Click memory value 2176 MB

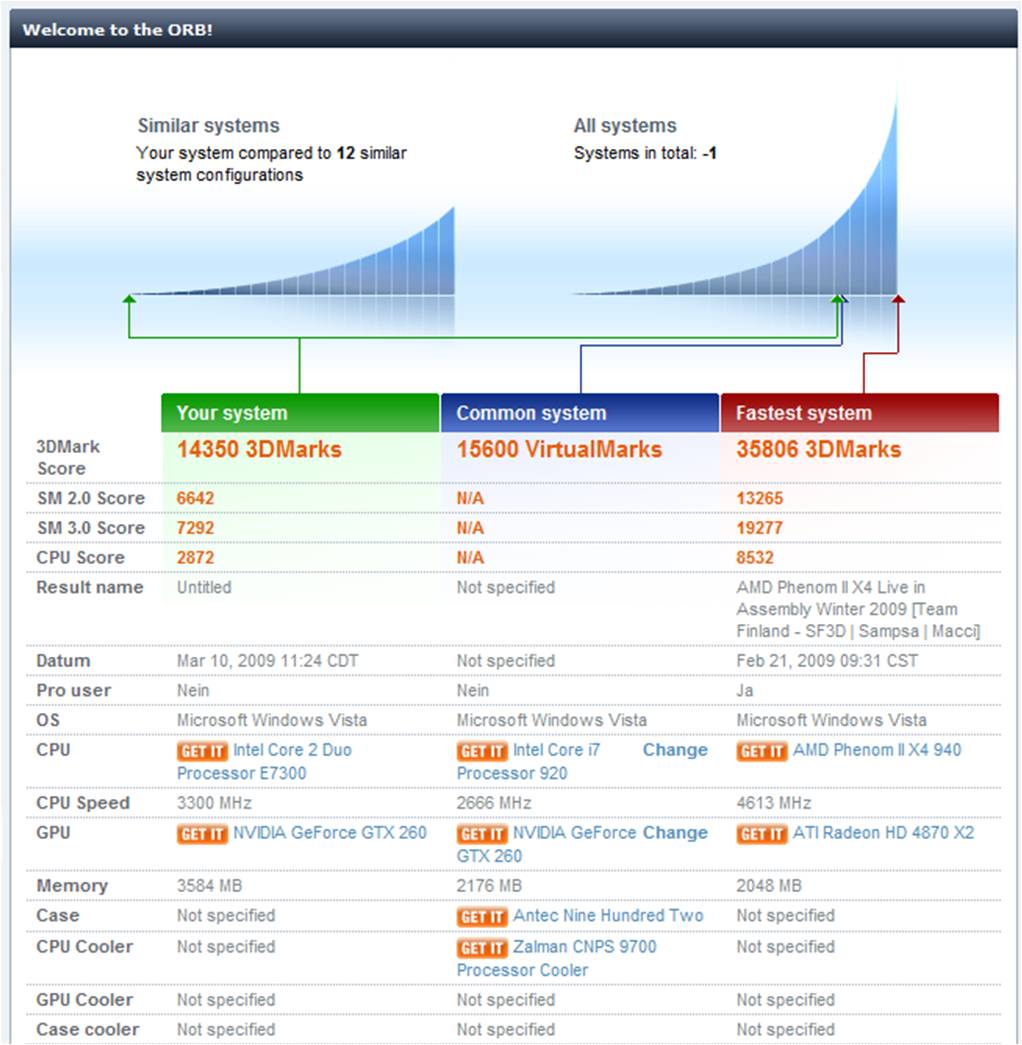coord(489,886)
